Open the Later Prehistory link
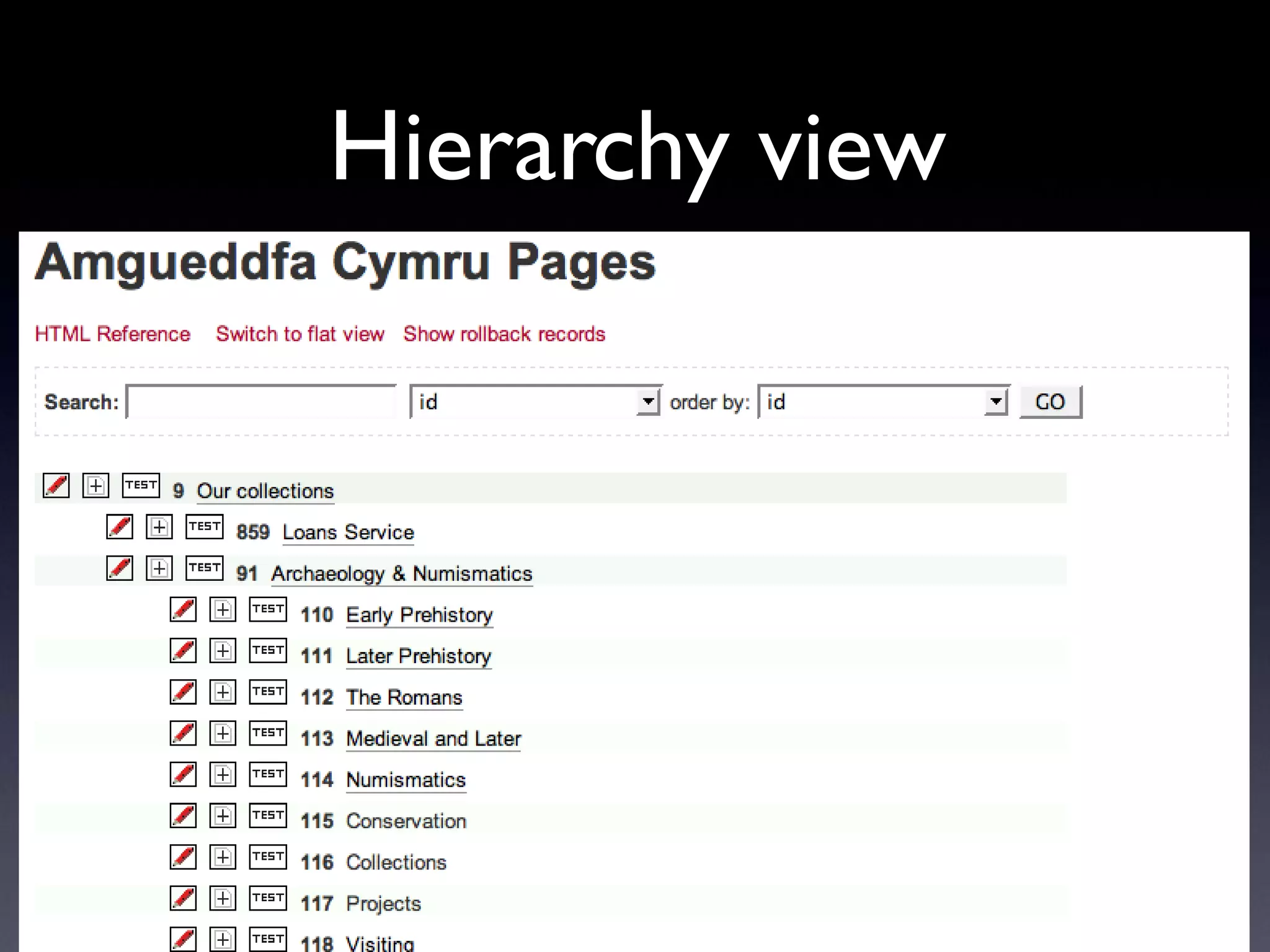Image resolution: width=1270 pixels, height=952 pixels. click(x=419, y=656)
